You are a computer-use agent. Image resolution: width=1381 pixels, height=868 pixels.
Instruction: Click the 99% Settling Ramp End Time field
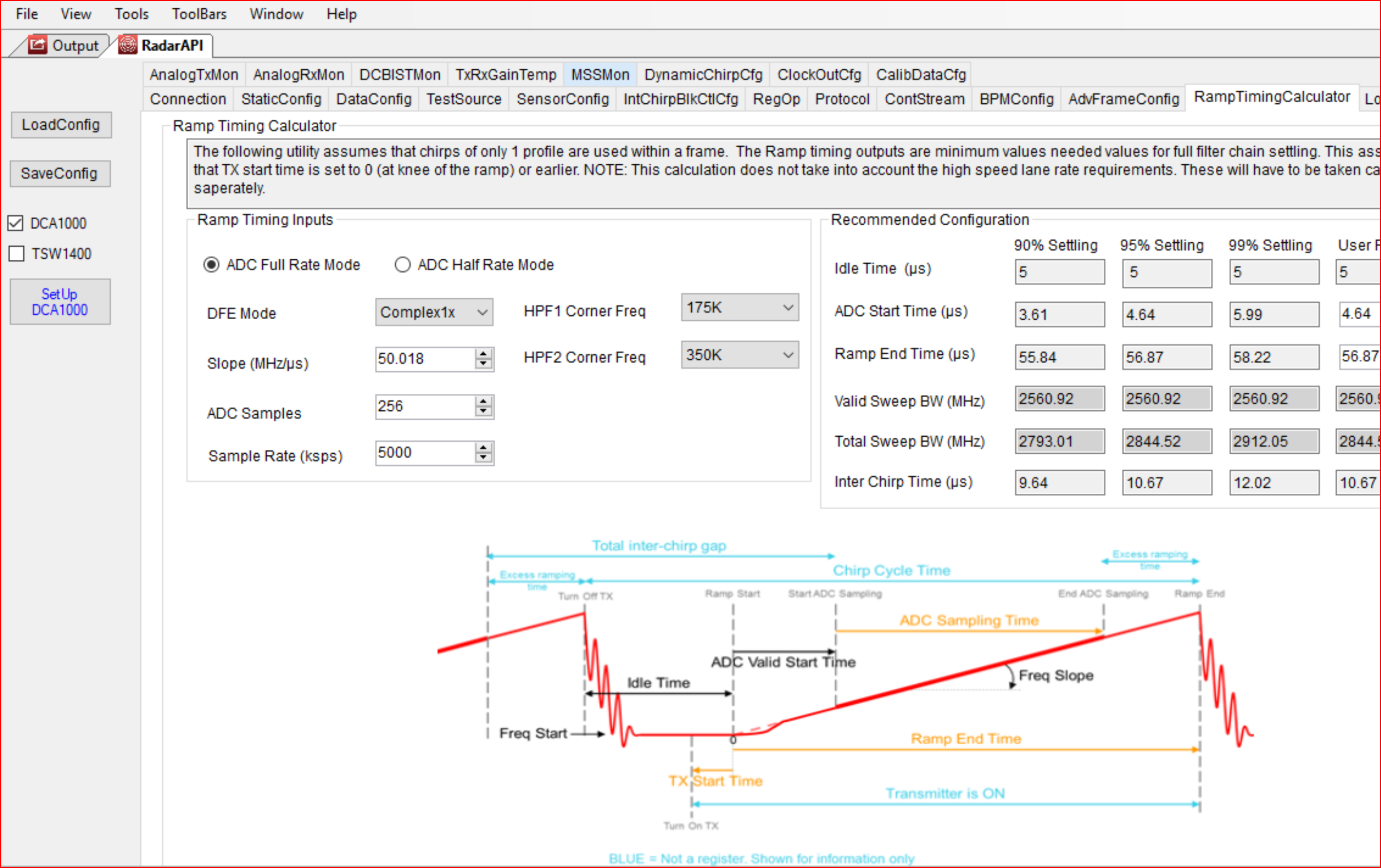point(1274,357)
